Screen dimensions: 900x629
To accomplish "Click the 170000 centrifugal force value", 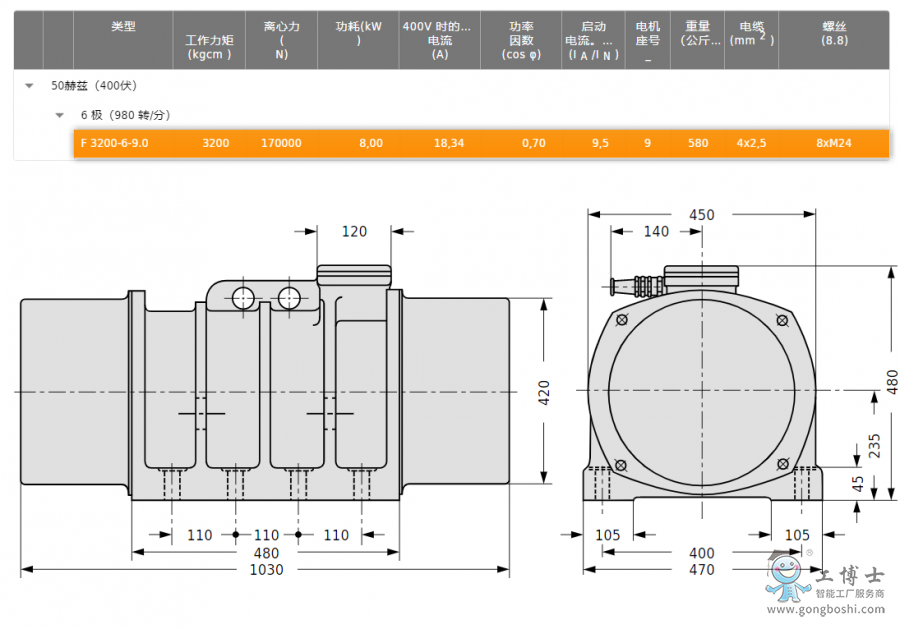I will (281, 143).
